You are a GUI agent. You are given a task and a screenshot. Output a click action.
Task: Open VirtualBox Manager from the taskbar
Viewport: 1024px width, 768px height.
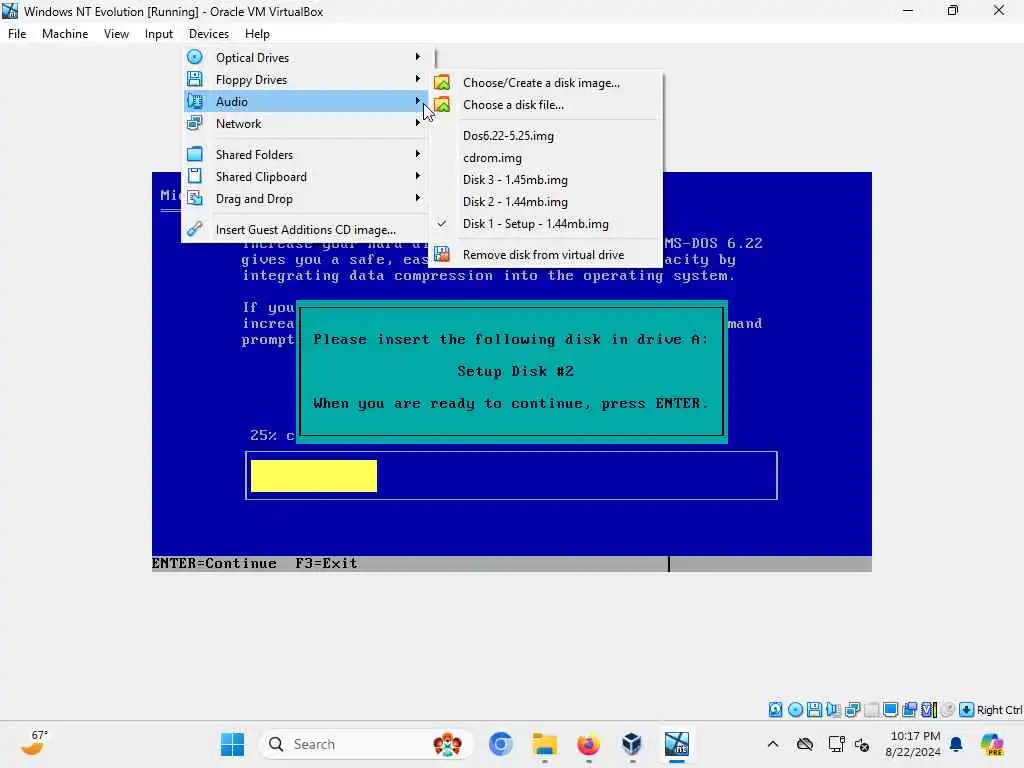pos(632,744)
